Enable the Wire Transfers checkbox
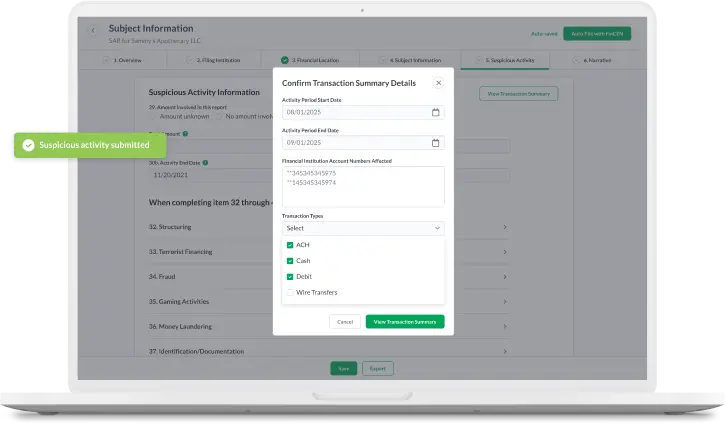 click(x=290, y=293)
